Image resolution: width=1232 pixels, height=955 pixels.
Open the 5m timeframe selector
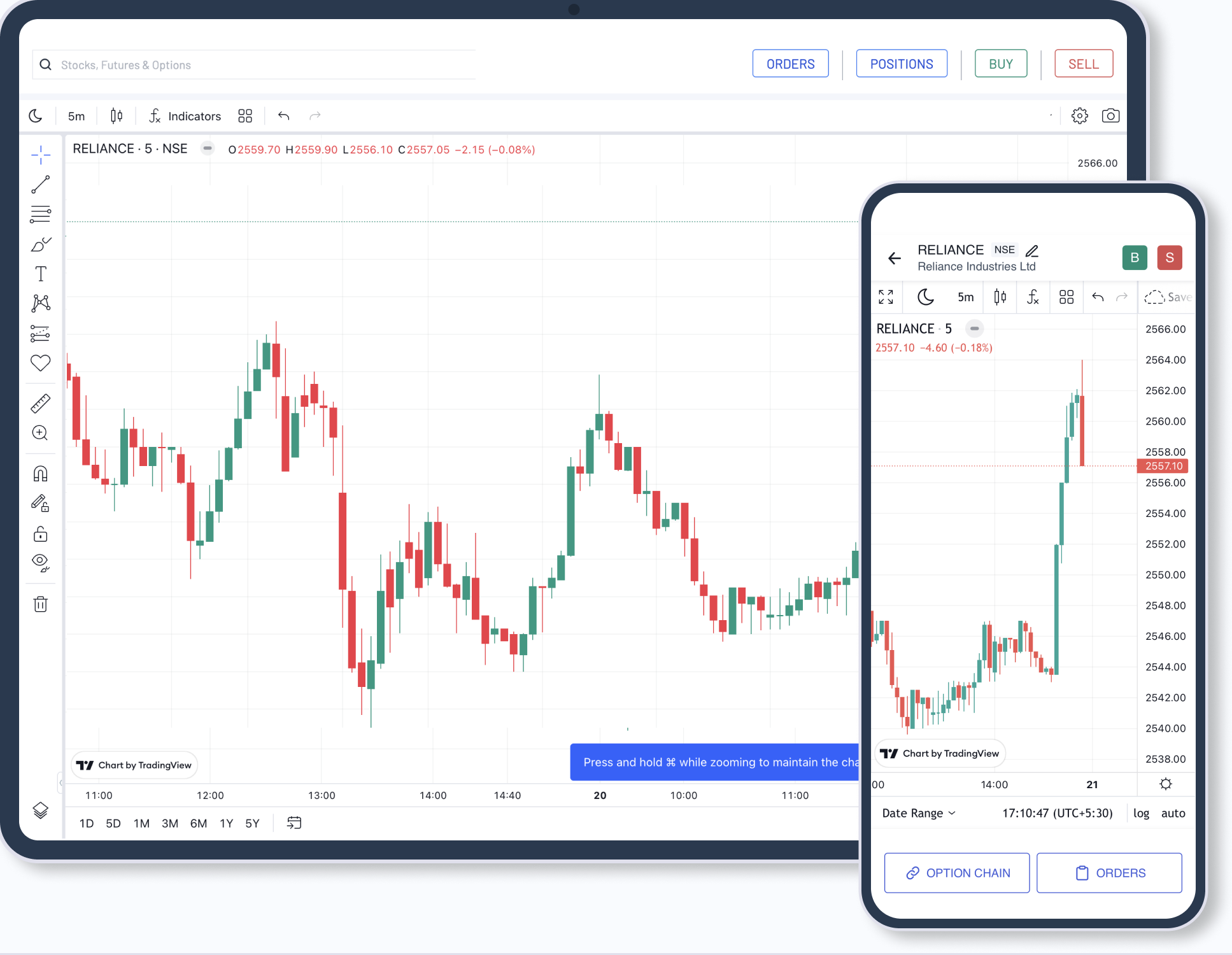tap(76, 116)
